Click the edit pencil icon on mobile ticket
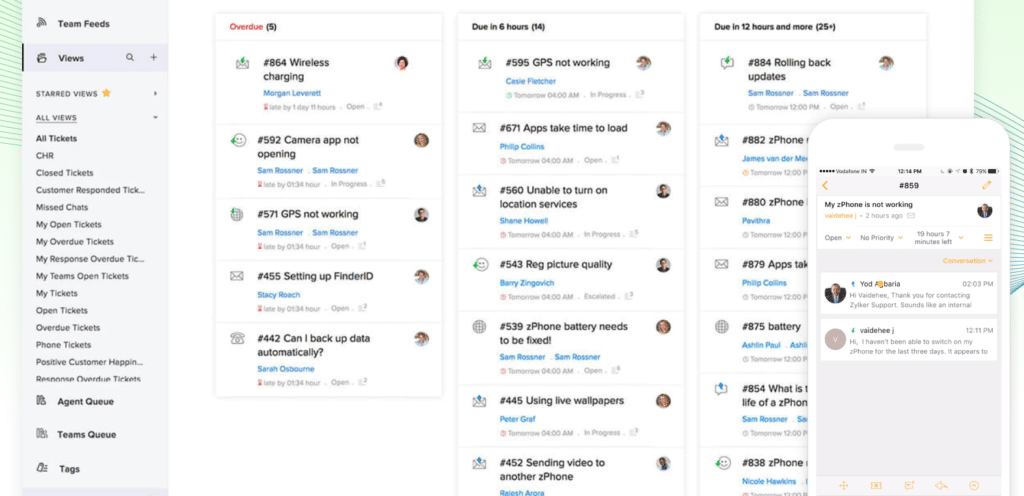 987,185
